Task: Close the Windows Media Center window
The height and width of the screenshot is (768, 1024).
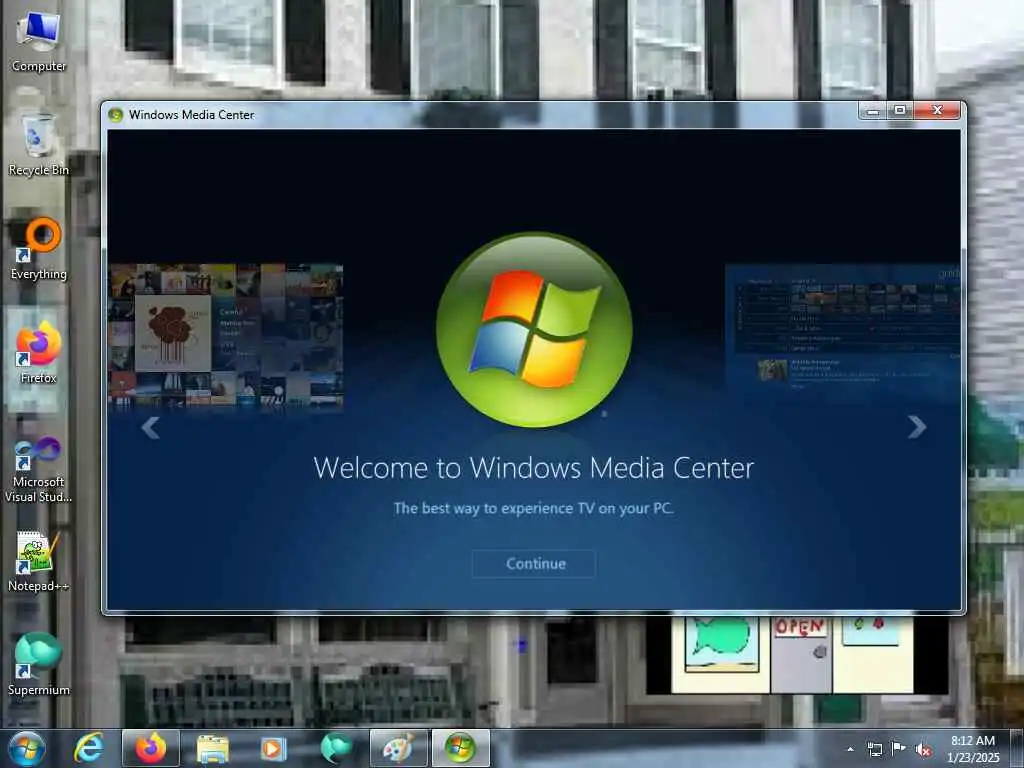Action: pyautogui.click(x=937, y=110)
